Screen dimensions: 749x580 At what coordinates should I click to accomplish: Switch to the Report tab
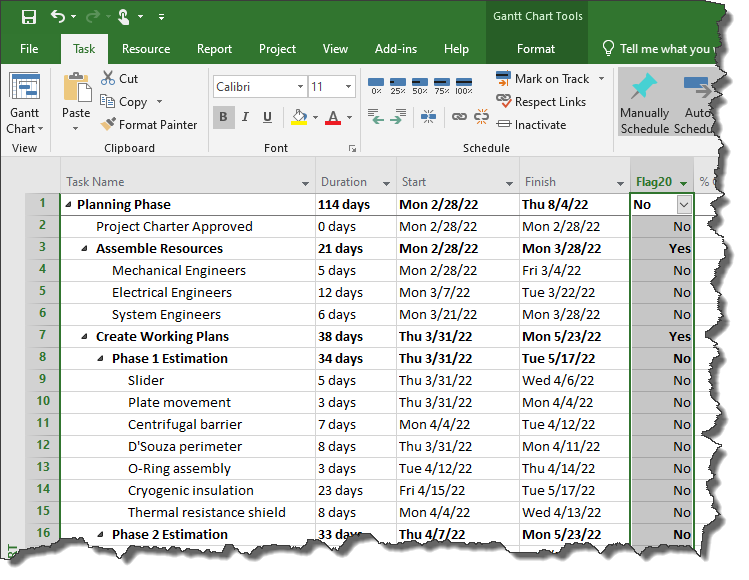(x=214, y=49)
